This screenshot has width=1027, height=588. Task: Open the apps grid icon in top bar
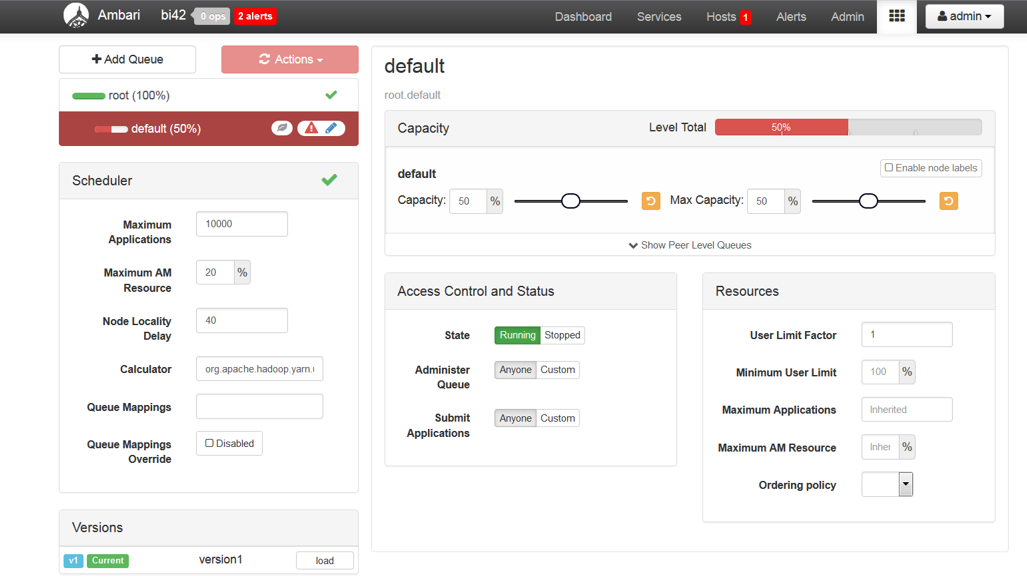coord(896,16)
